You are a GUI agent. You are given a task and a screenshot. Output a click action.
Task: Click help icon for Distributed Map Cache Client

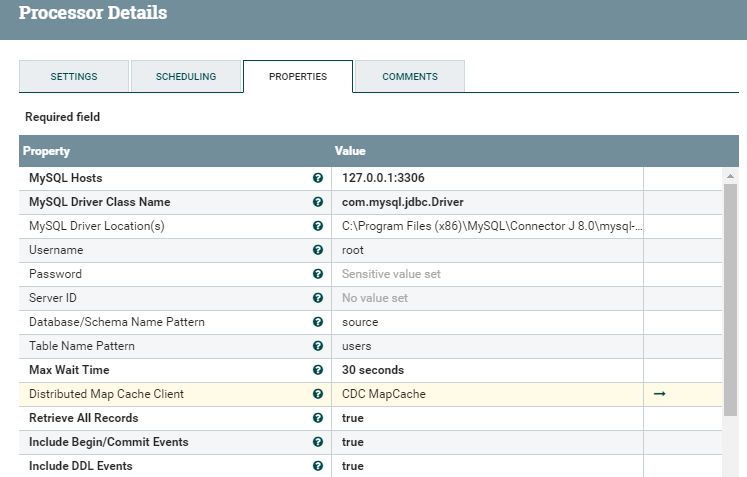click(318, 394)
